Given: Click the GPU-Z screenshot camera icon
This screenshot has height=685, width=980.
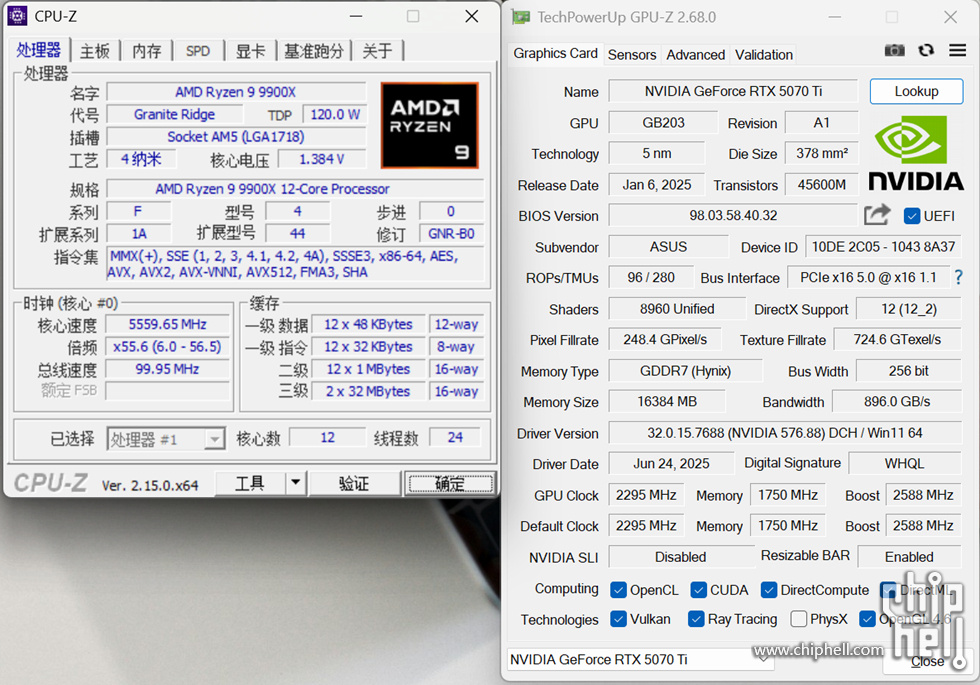Looking at the screenshot, I should [x=895, y=51].
